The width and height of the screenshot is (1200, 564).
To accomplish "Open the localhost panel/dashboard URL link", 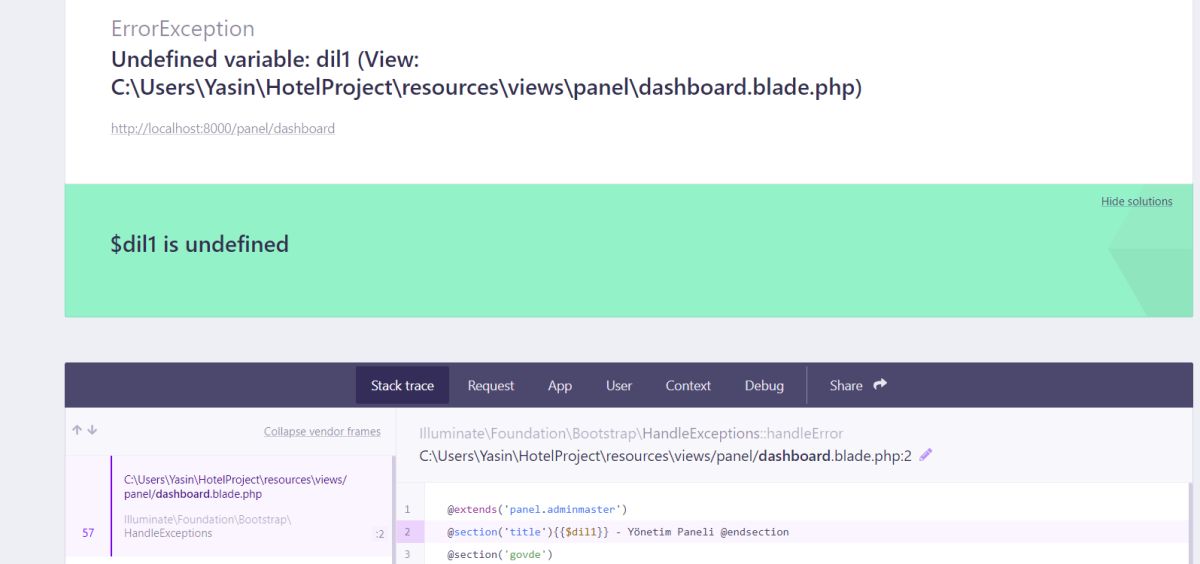I will (x=223, y=128).
